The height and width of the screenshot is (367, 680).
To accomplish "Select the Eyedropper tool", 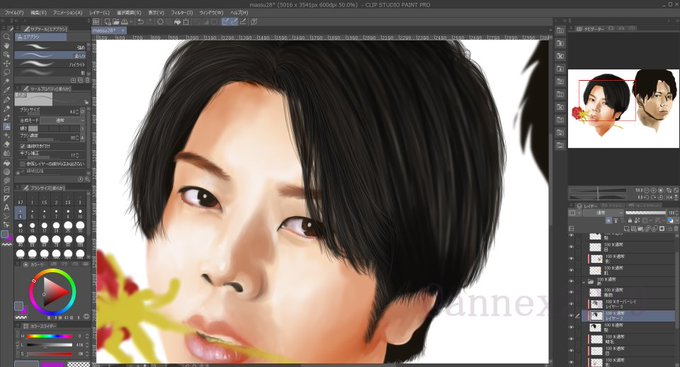I will tap(7, 91).
